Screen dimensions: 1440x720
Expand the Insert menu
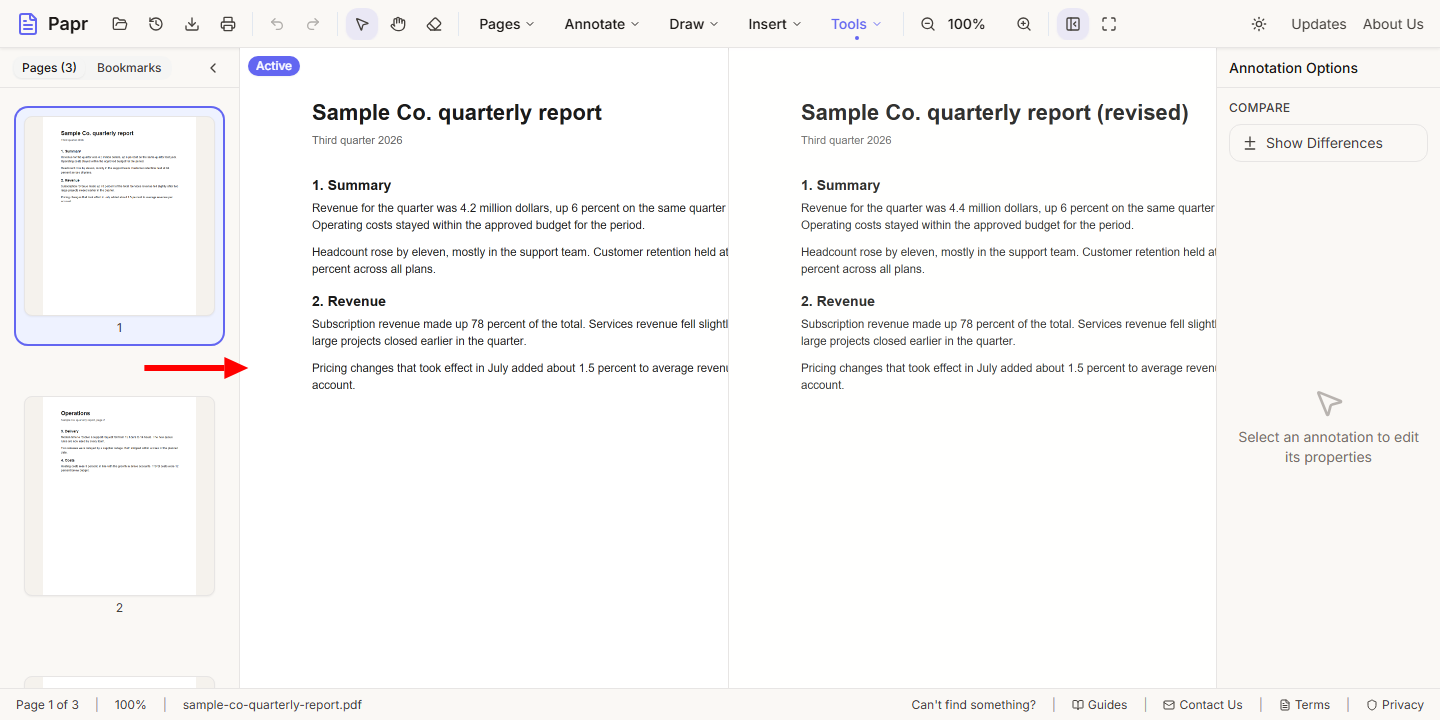775,24
